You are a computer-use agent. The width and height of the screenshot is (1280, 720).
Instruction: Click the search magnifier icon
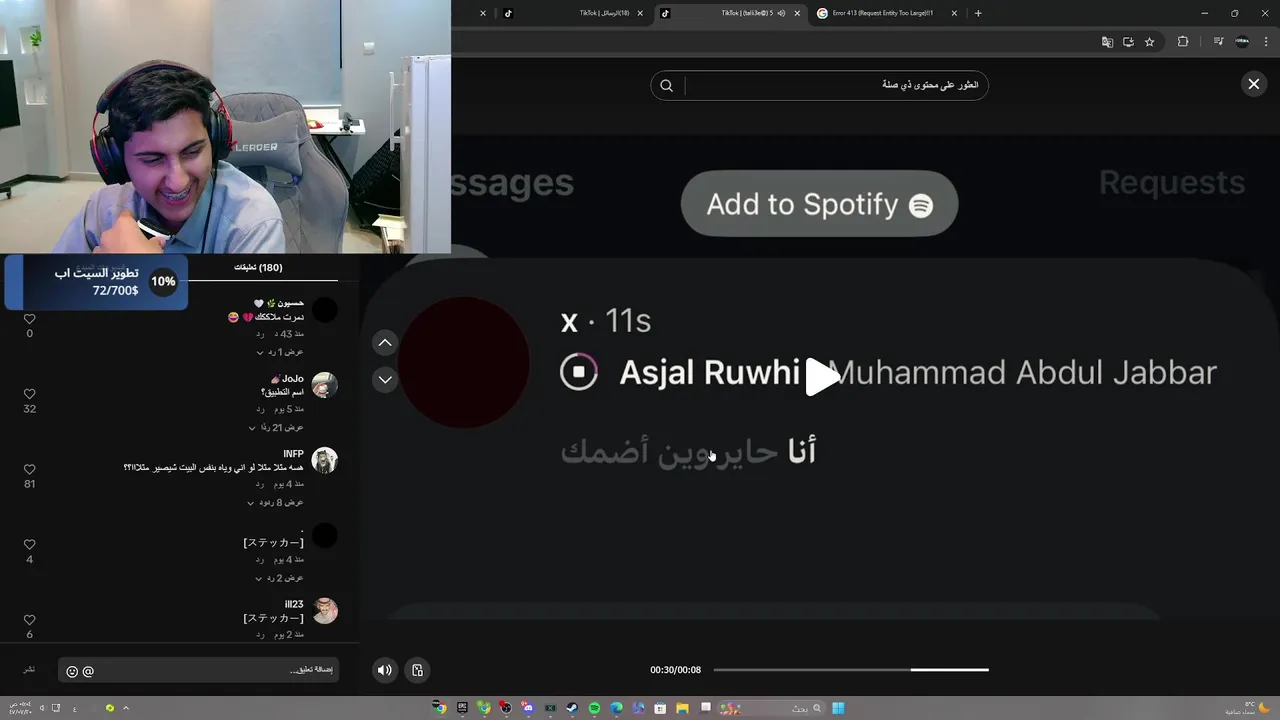667,85
